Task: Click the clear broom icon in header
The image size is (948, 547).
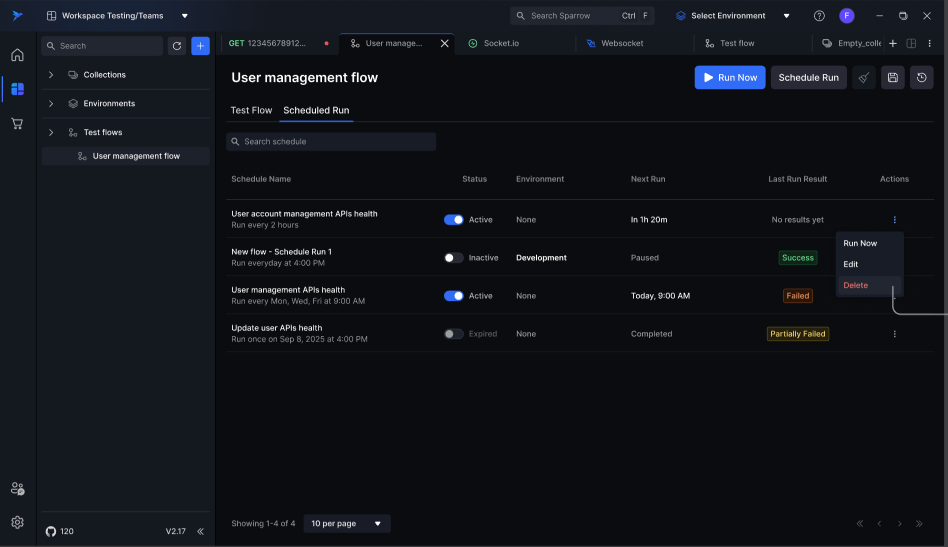Action: (x=864, y=78)
